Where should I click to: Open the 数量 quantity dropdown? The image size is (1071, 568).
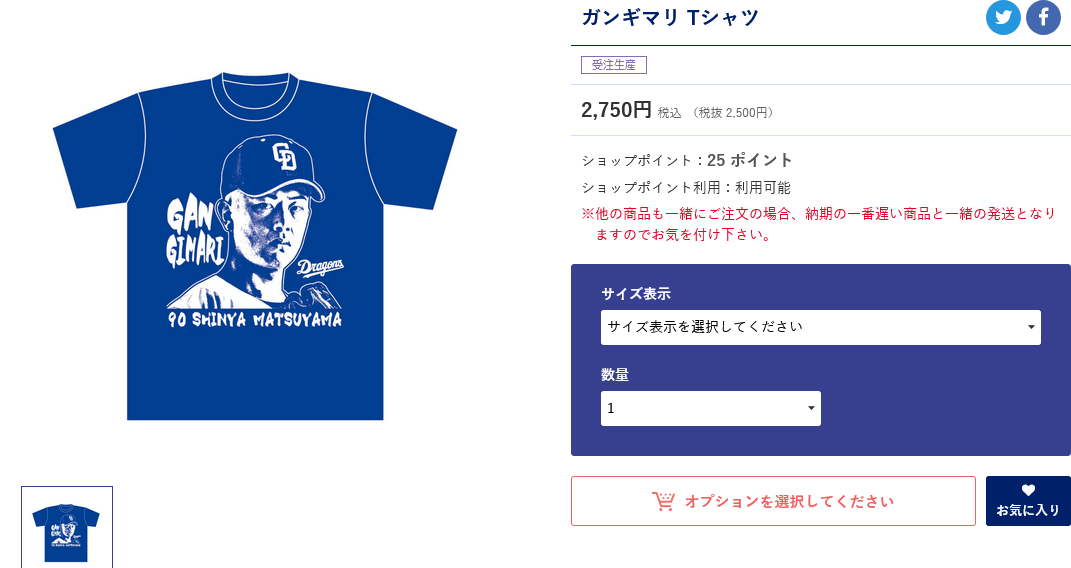(x=710, y=408)
